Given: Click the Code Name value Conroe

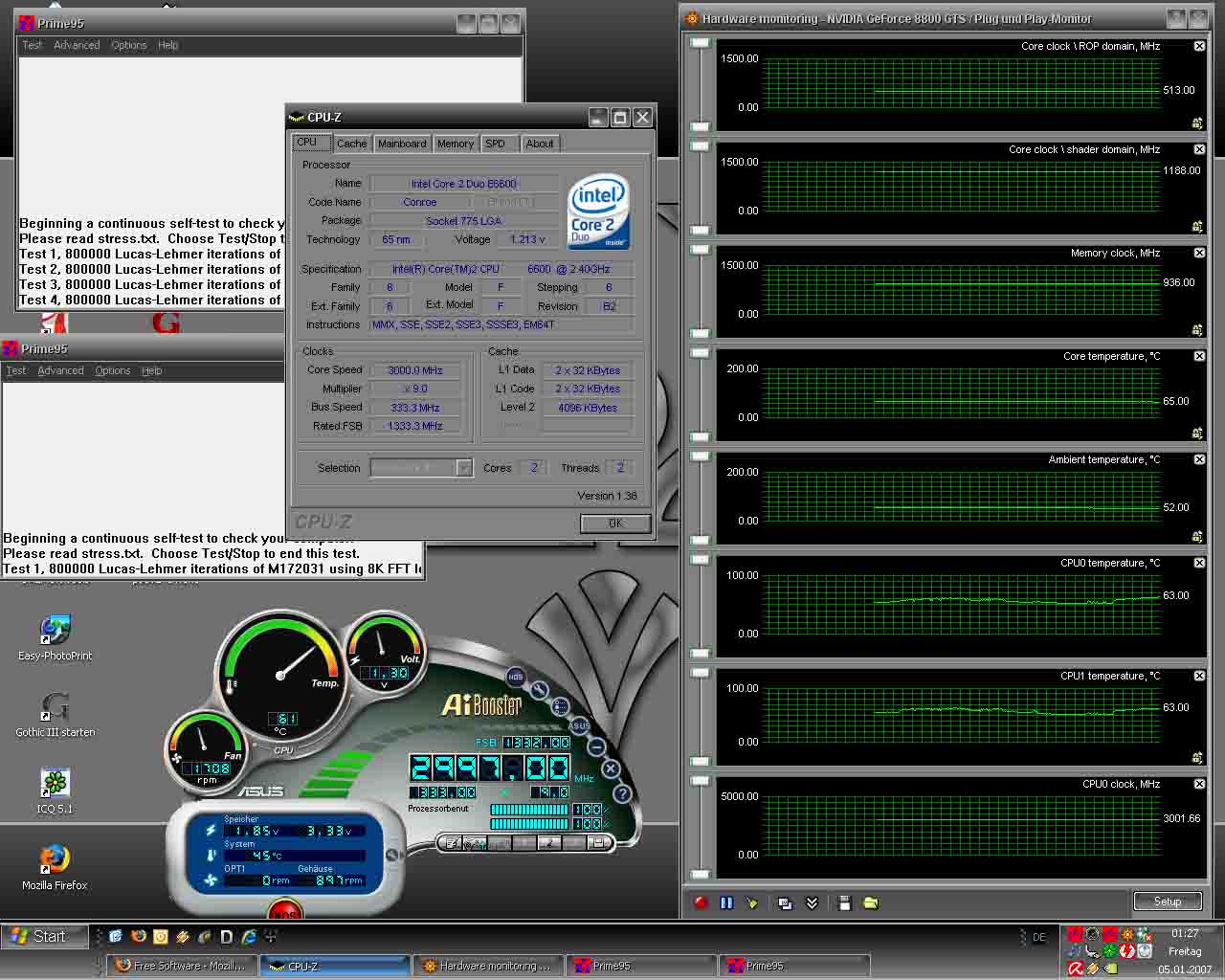Looking at the screenshot, I should 420,202.
